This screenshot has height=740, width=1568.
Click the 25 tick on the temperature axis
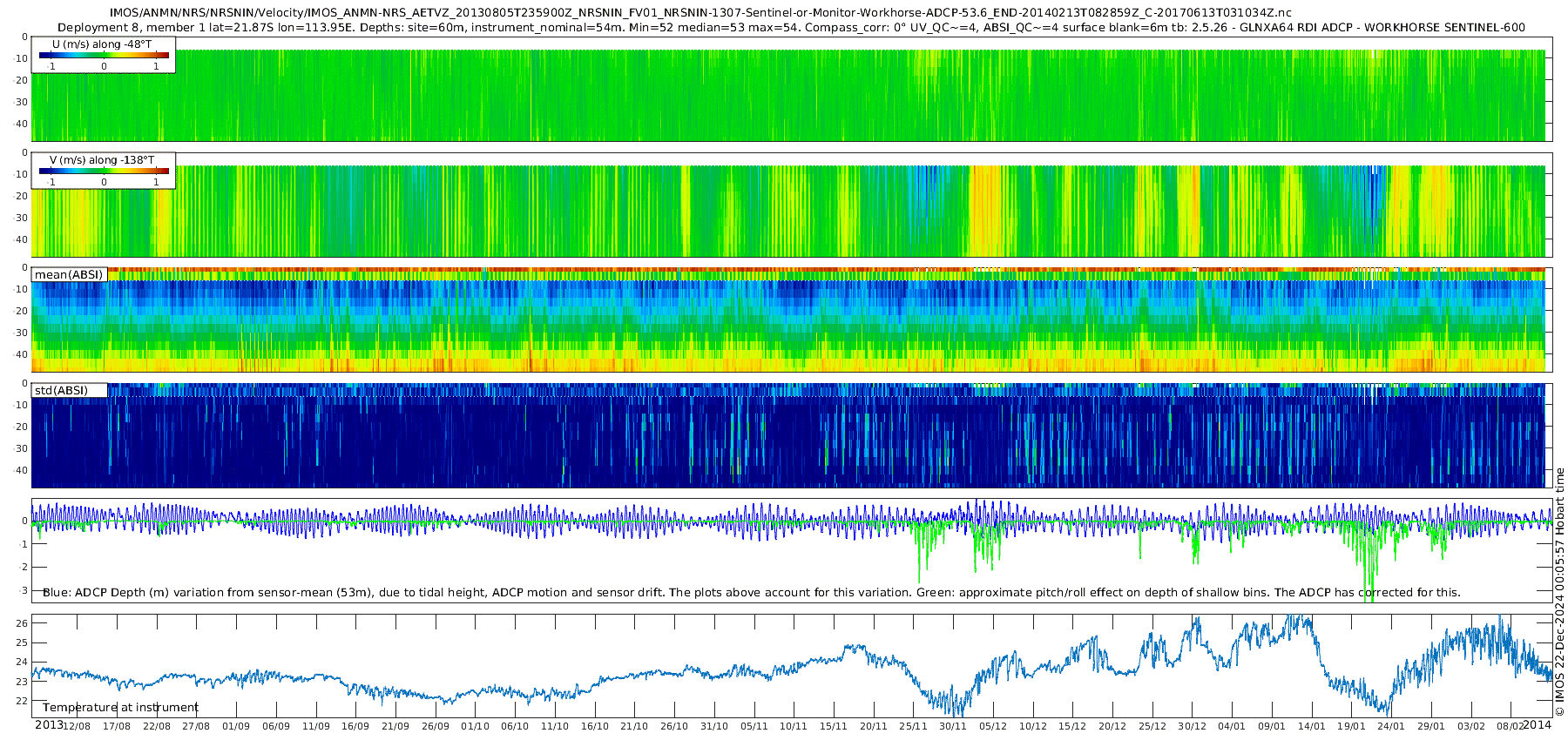pos(23,642)
